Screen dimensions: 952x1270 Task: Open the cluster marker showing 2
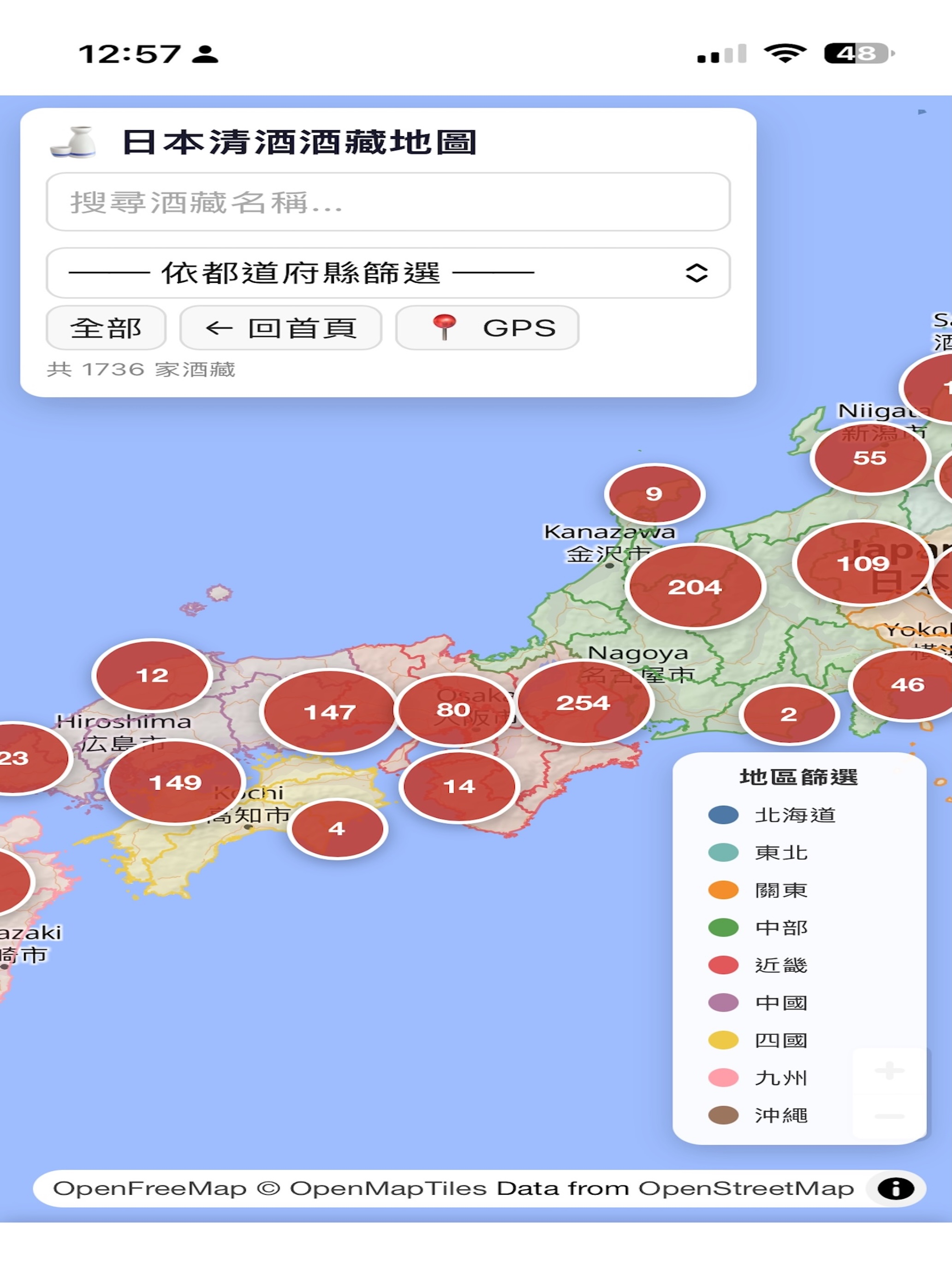(x=789, y=714)
